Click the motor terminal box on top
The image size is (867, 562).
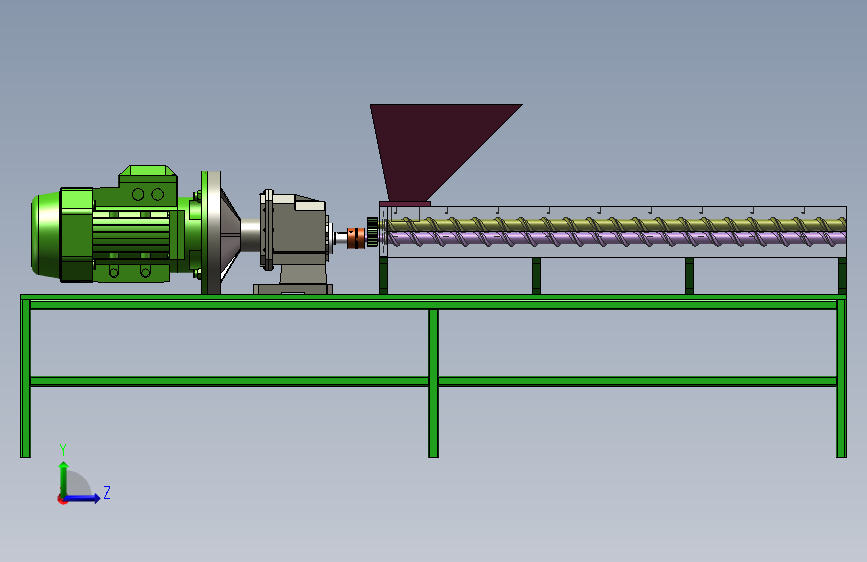[148, 186]
